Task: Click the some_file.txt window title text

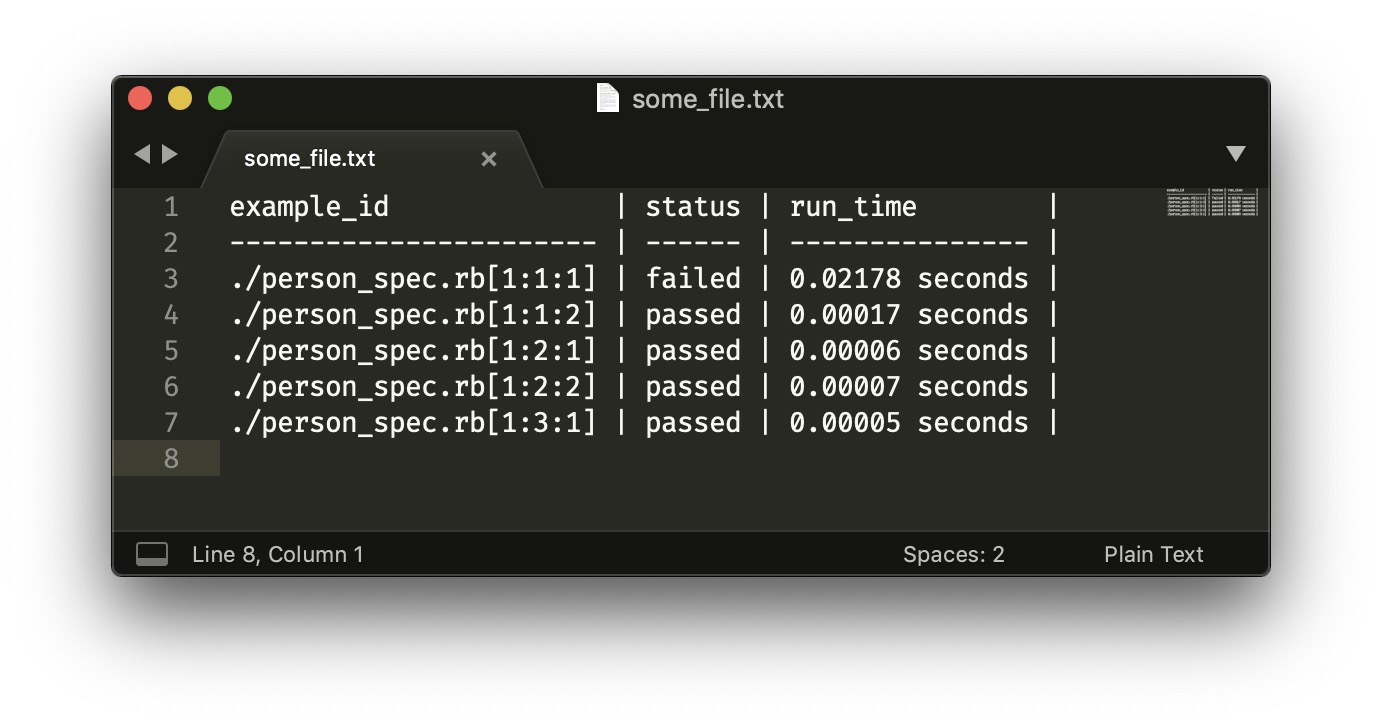Action: [x=708, y=99]
